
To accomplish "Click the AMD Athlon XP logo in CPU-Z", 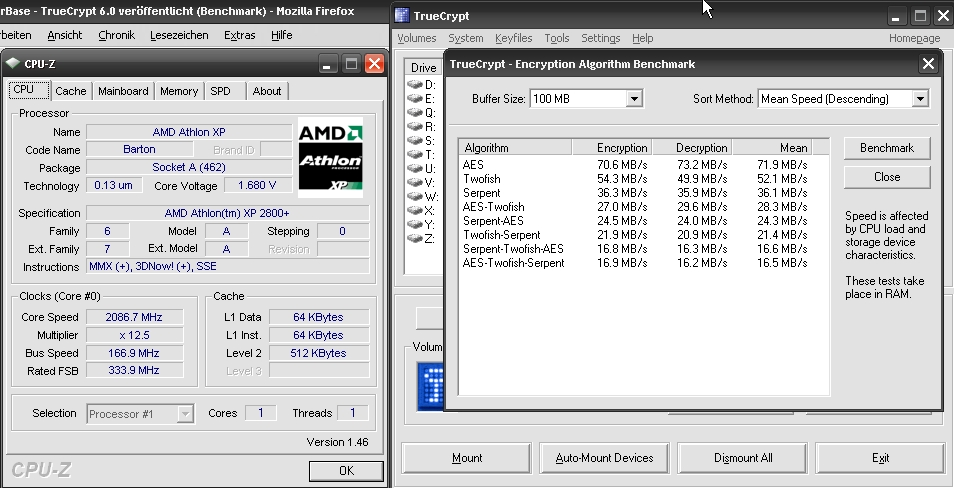I will (330, 158).
